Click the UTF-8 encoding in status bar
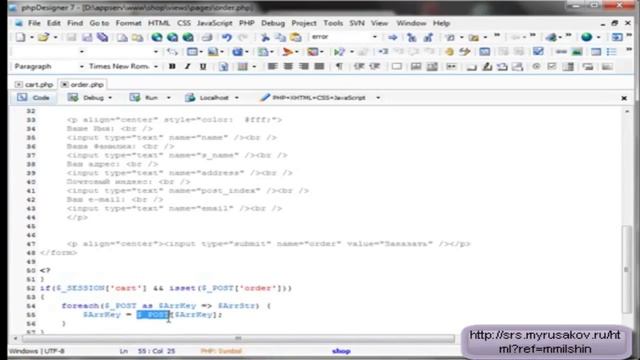 (x=53, y=351)
